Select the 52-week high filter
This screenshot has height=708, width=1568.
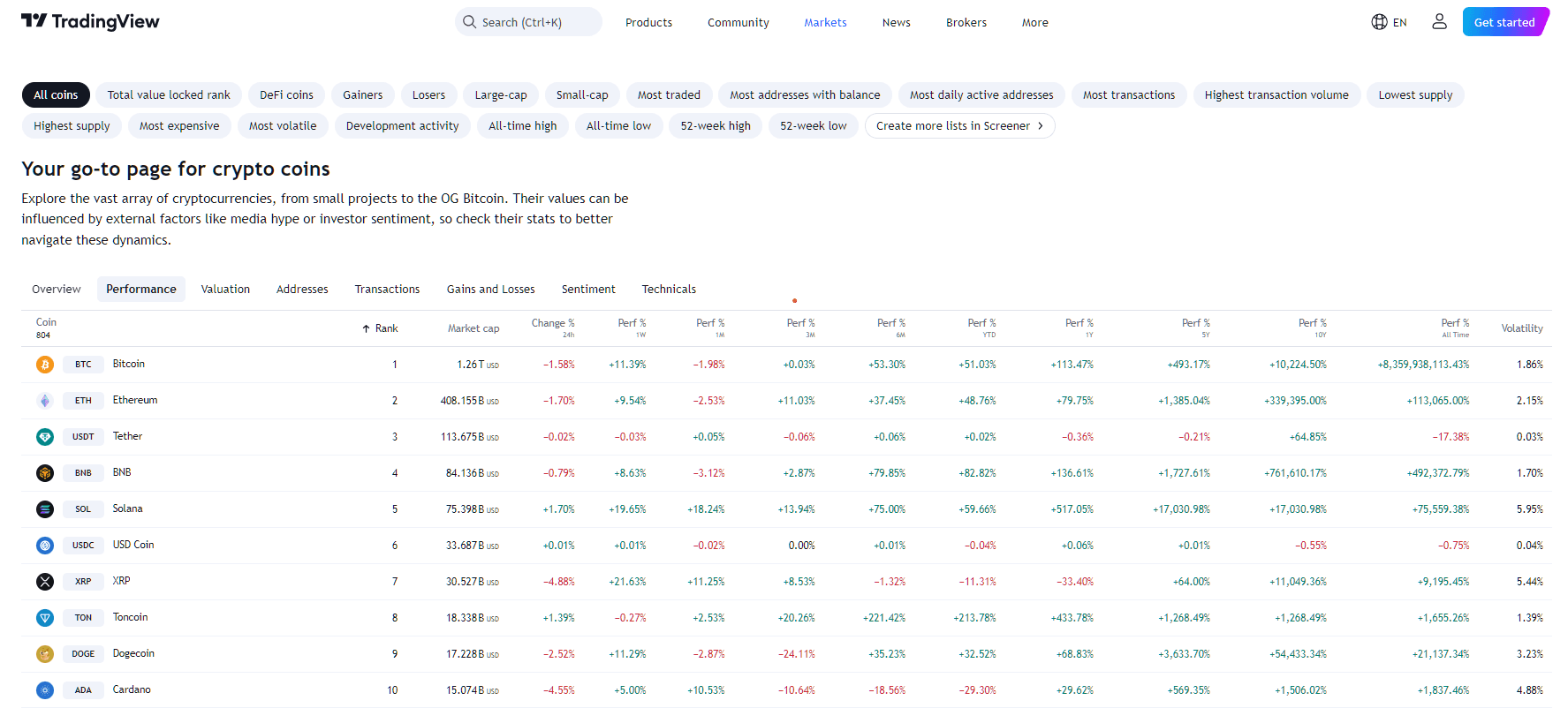[716, 126]
